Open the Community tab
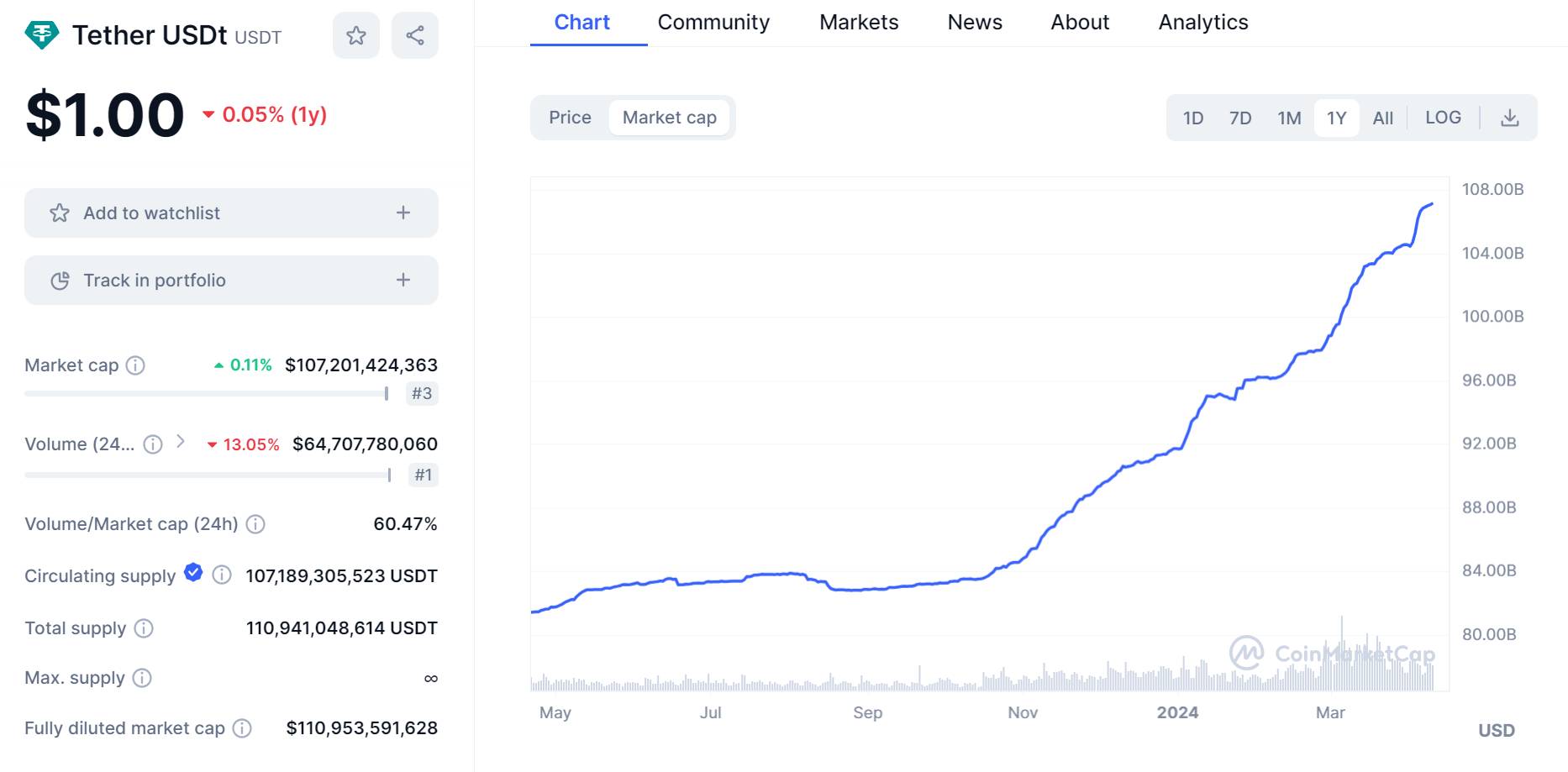 click(713, 23)
